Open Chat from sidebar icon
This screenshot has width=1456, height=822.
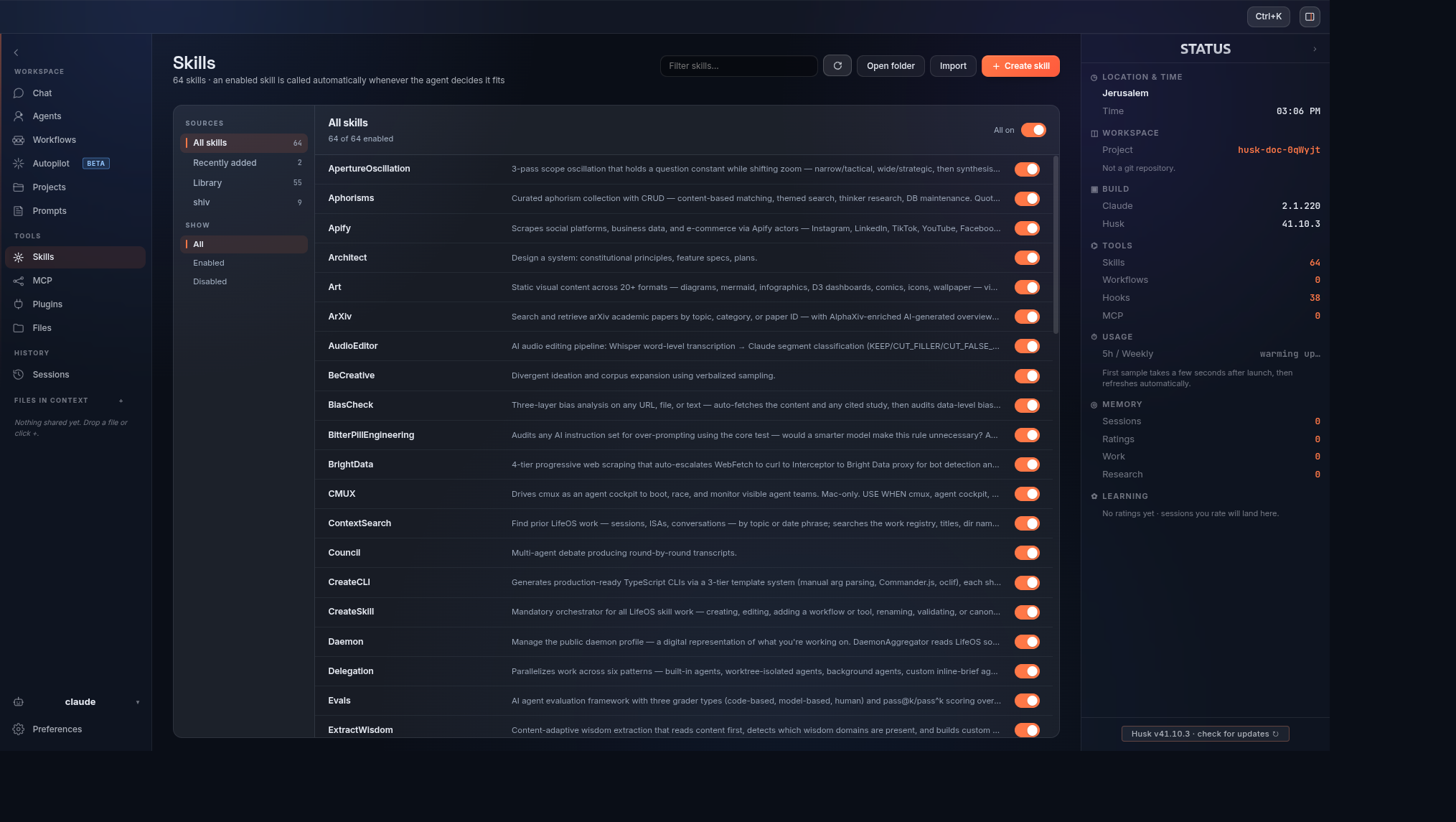19,93
